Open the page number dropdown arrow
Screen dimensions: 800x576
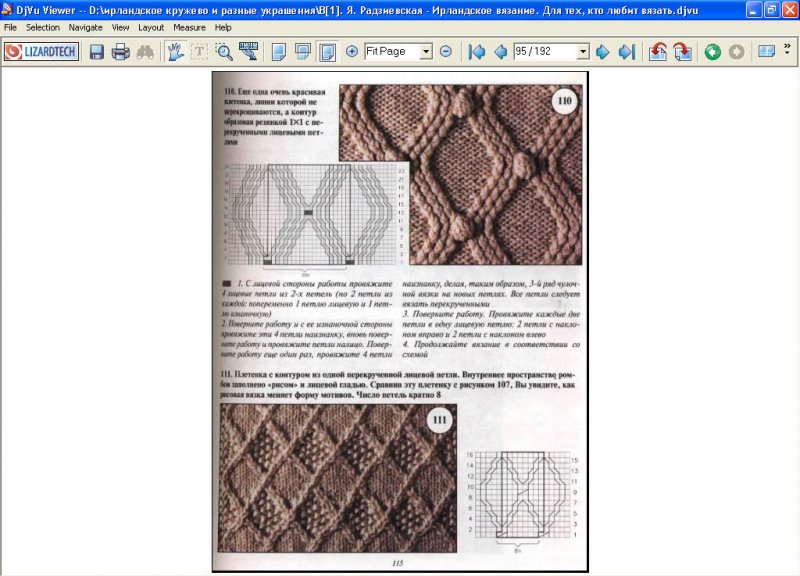coord(583,51)
